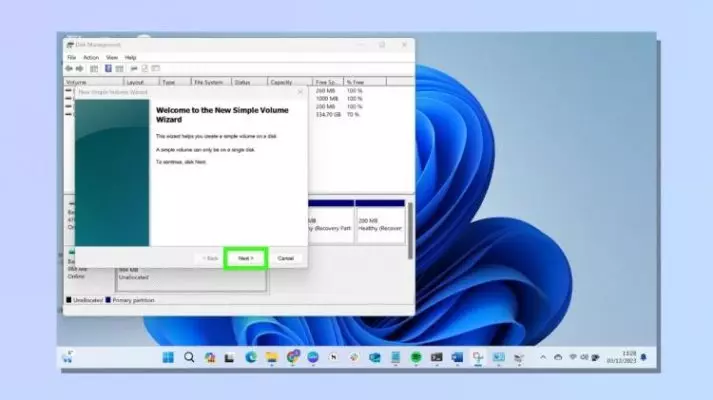This screenshot has height=400, width=713.
Task: Select the 70 % free cell
Action: 353,115
